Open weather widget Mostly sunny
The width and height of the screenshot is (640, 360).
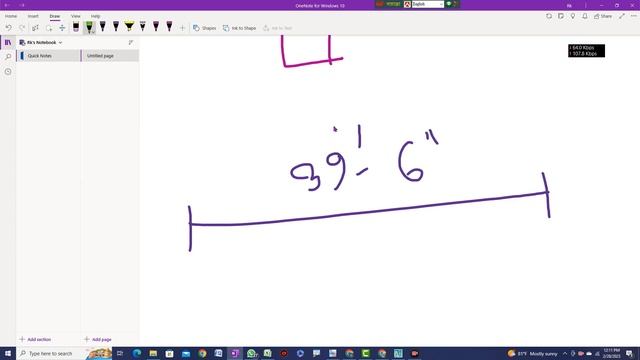532,353
